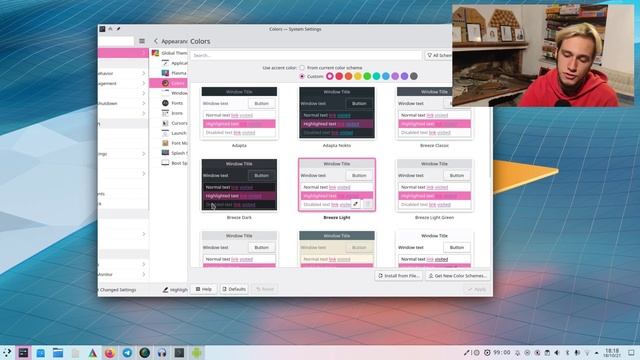Click the clock in the system tray
Image resolution: width=640 pixels, height=360 pixels.
612,353
